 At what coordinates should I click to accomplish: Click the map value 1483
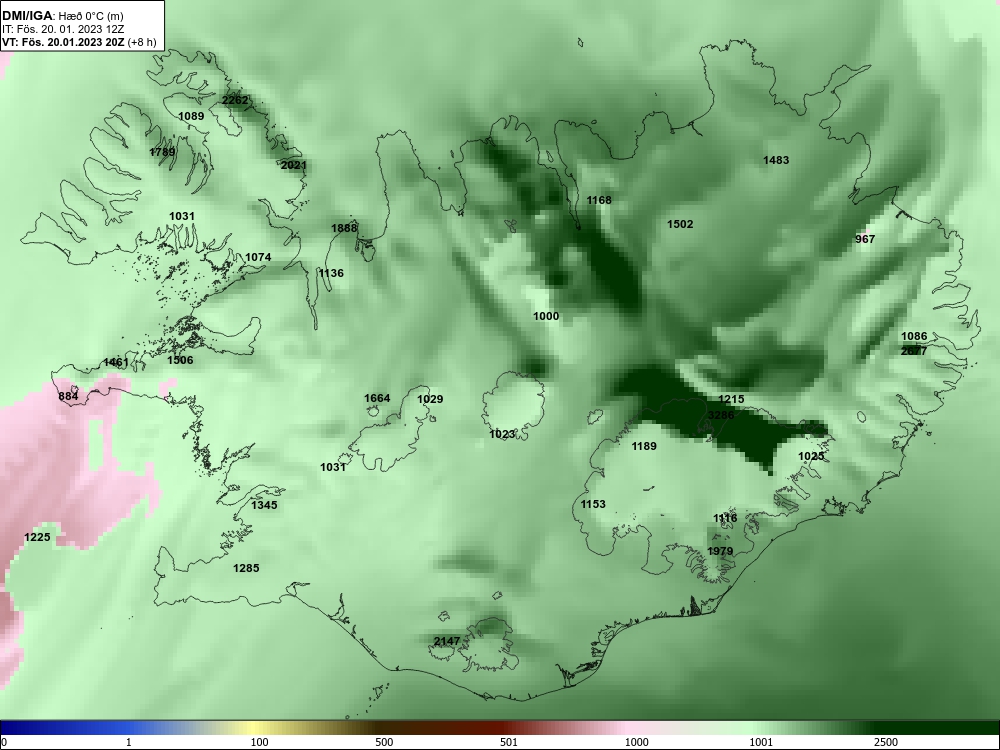(776, 160)
